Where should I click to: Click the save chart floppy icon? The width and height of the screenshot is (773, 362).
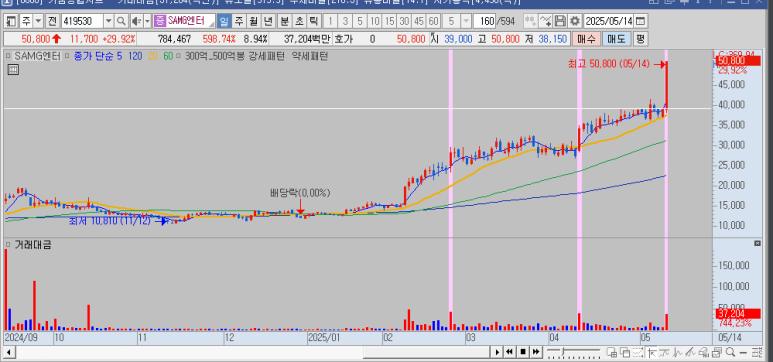pyautogui.click(x=561, y=21)
